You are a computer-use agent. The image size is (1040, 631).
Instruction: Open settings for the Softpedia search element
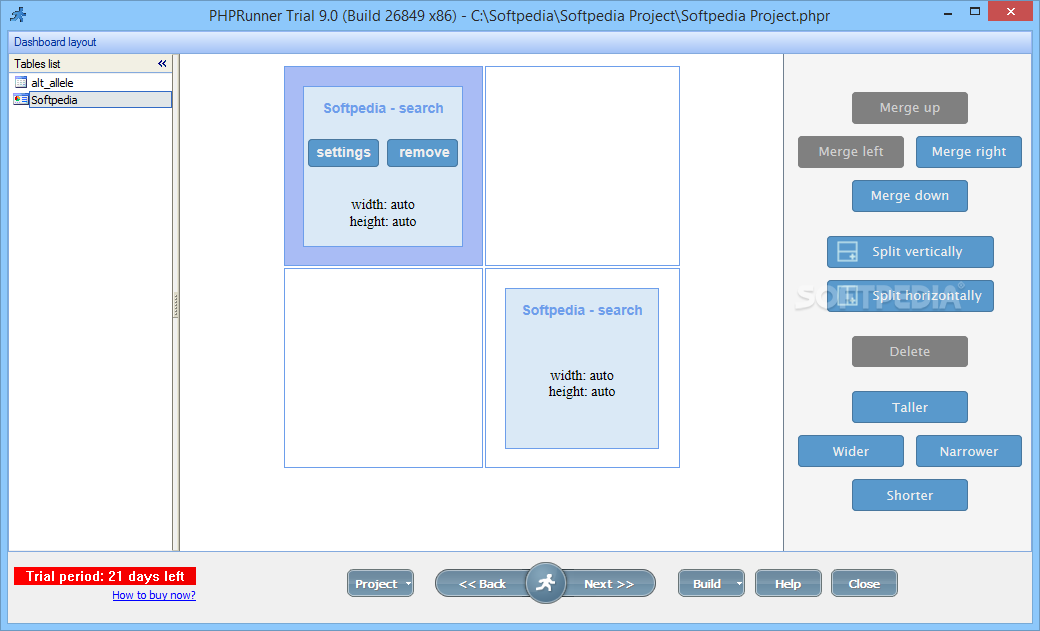pos(344,153)
